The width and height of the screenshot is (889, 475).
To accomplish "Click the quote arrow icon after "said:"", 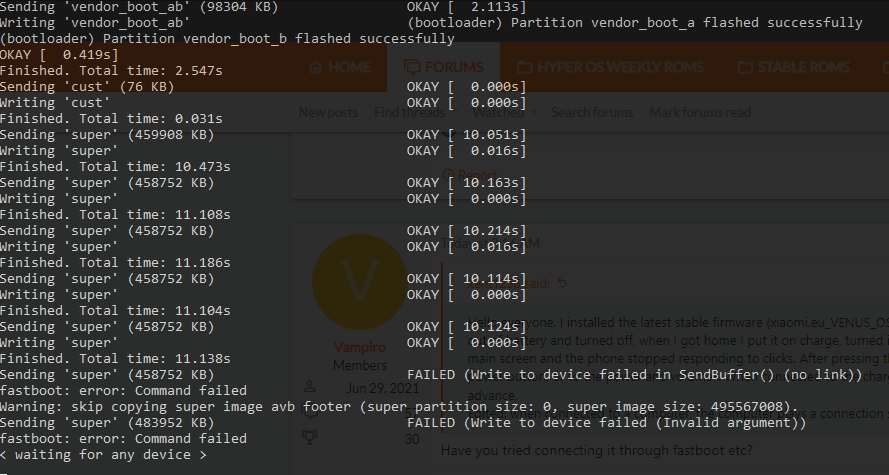I will [x=561, y=283].
